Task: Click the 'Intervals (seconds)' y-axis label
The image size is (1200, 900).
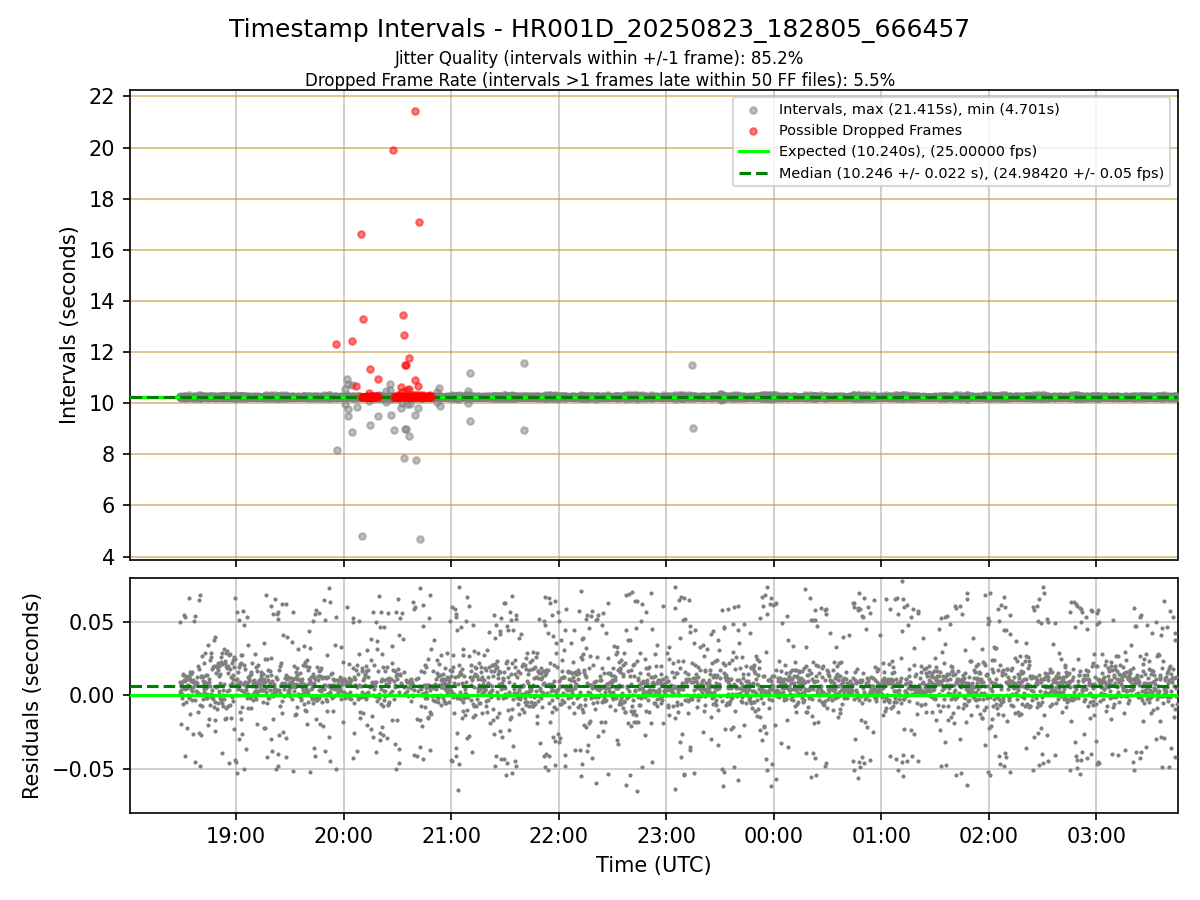Action: tap(68, 325)
